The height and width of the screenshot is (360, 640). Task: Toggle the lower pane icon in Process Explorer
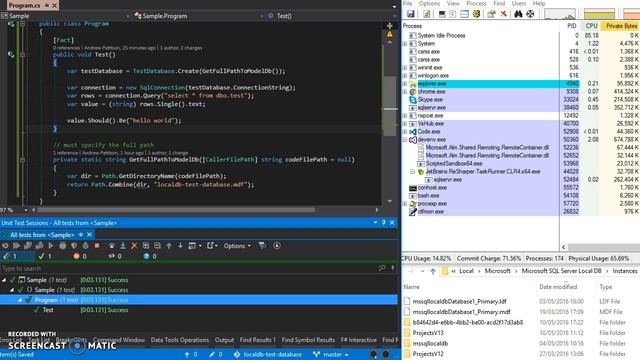tap(464, 14)
